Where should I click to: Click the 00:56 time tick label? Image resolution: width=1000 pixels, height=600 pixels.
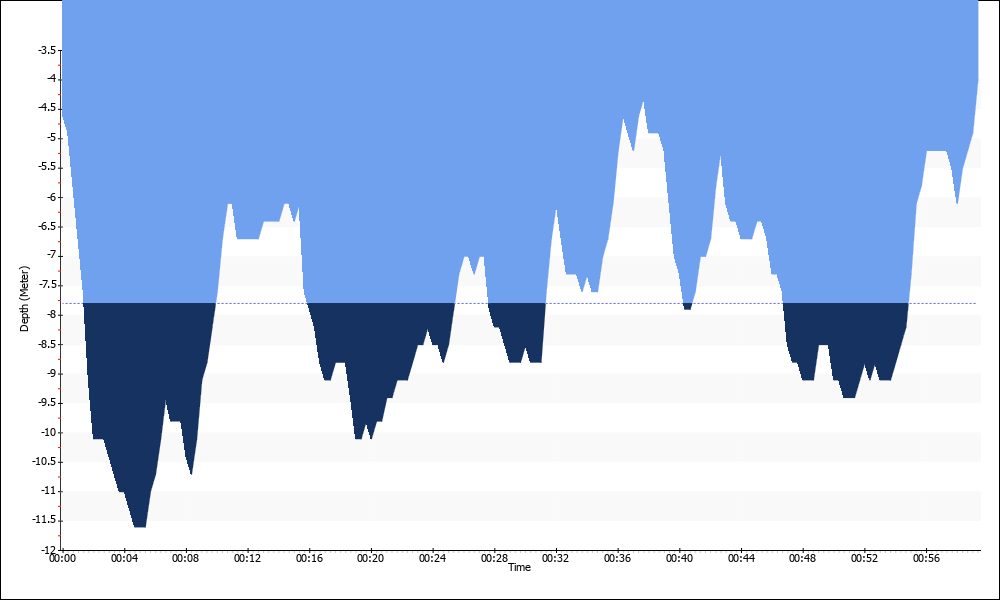click(926, 558)
